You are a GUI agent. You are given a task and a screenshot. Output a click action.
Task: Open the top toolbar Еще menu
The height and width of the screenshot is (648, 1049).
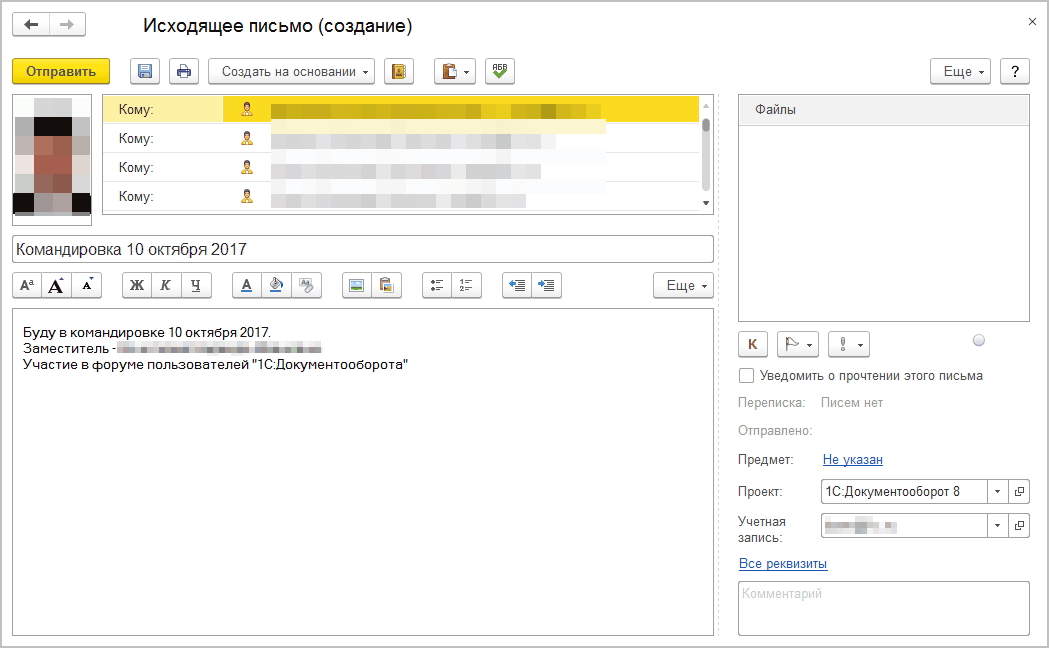tap(960, 72)
